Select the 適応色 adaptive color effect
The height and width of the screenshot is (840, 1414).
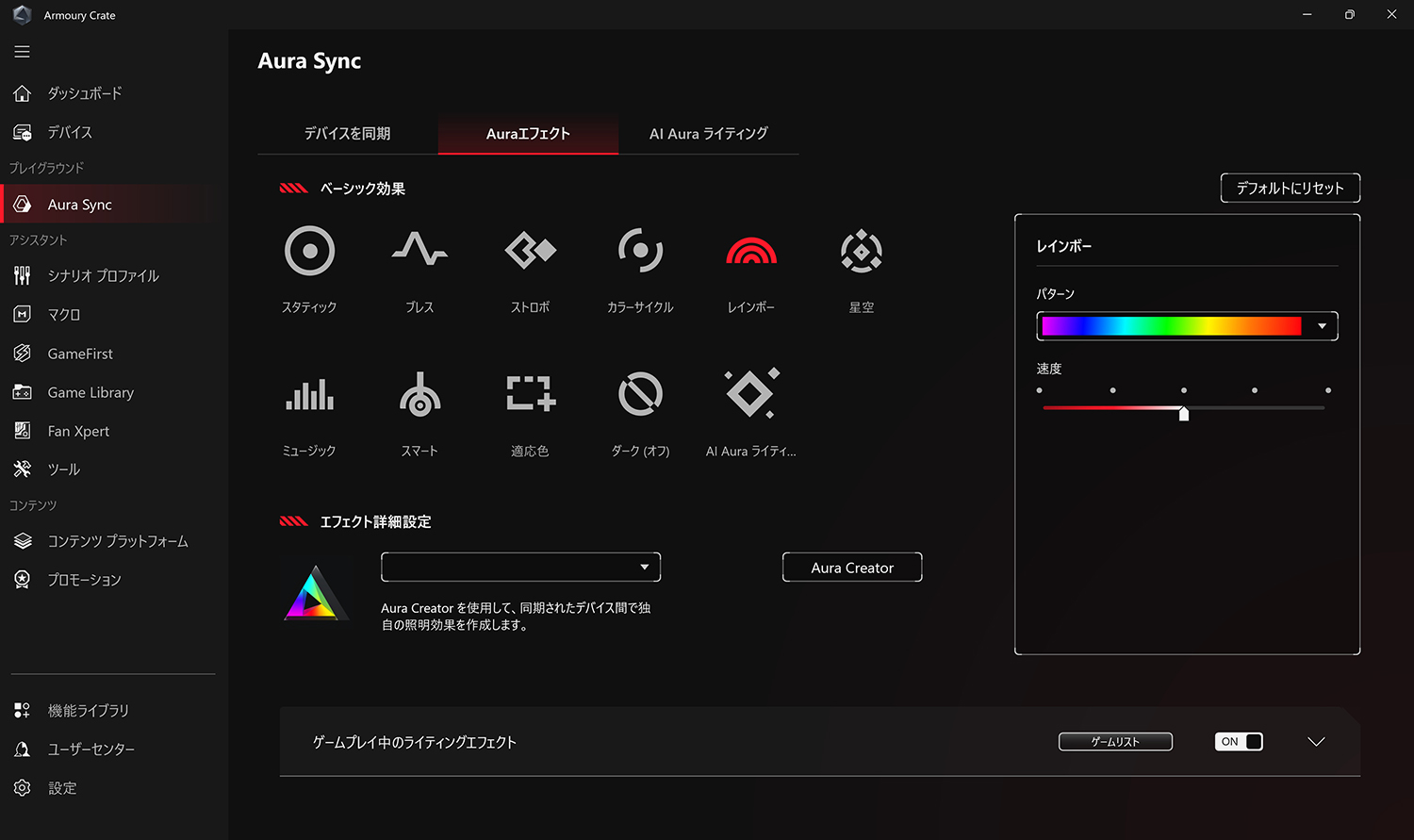530,394
